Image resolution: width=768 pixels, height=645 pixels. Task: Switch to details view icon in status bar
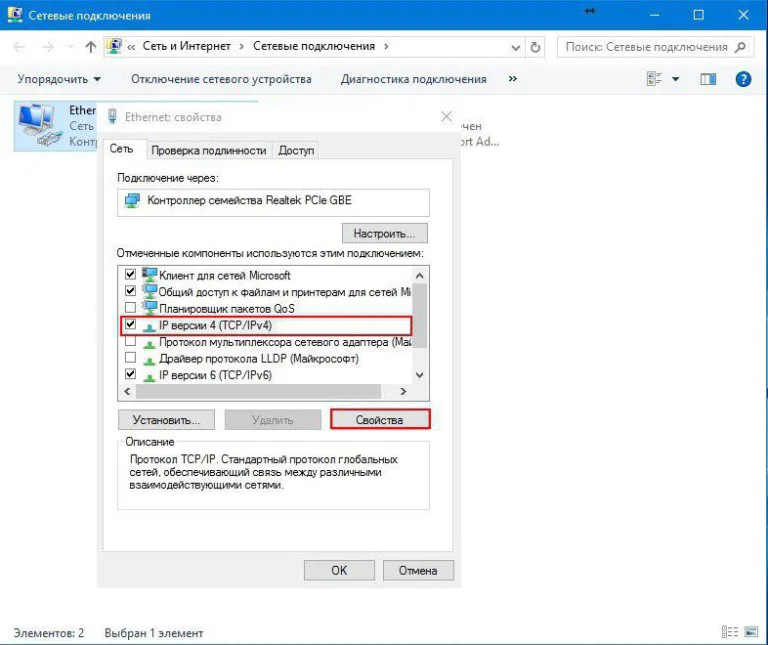tap(730, 632)
